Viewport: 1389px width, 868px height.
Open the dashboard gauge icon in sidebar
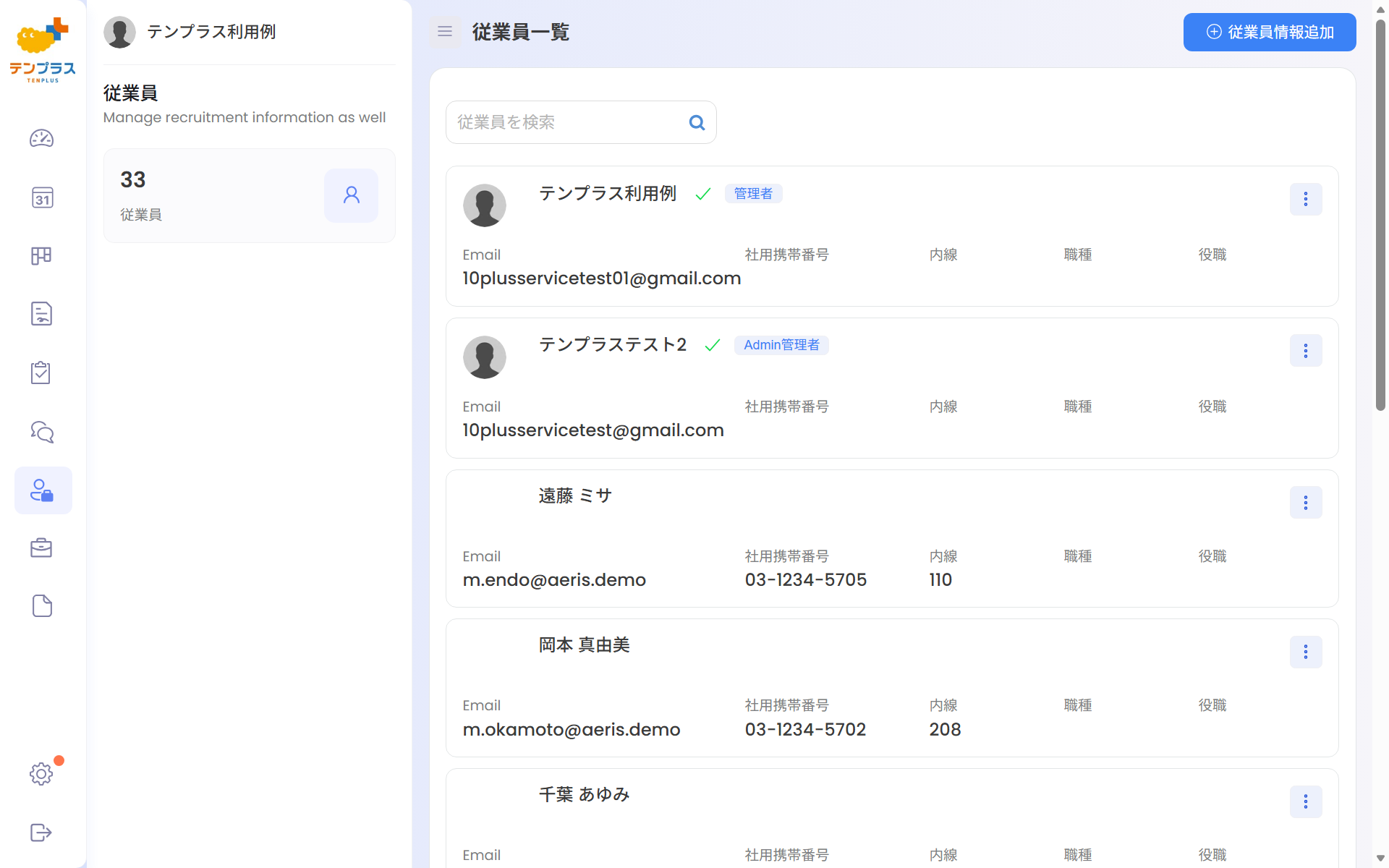pyautogui.click(x=41, y=138)
